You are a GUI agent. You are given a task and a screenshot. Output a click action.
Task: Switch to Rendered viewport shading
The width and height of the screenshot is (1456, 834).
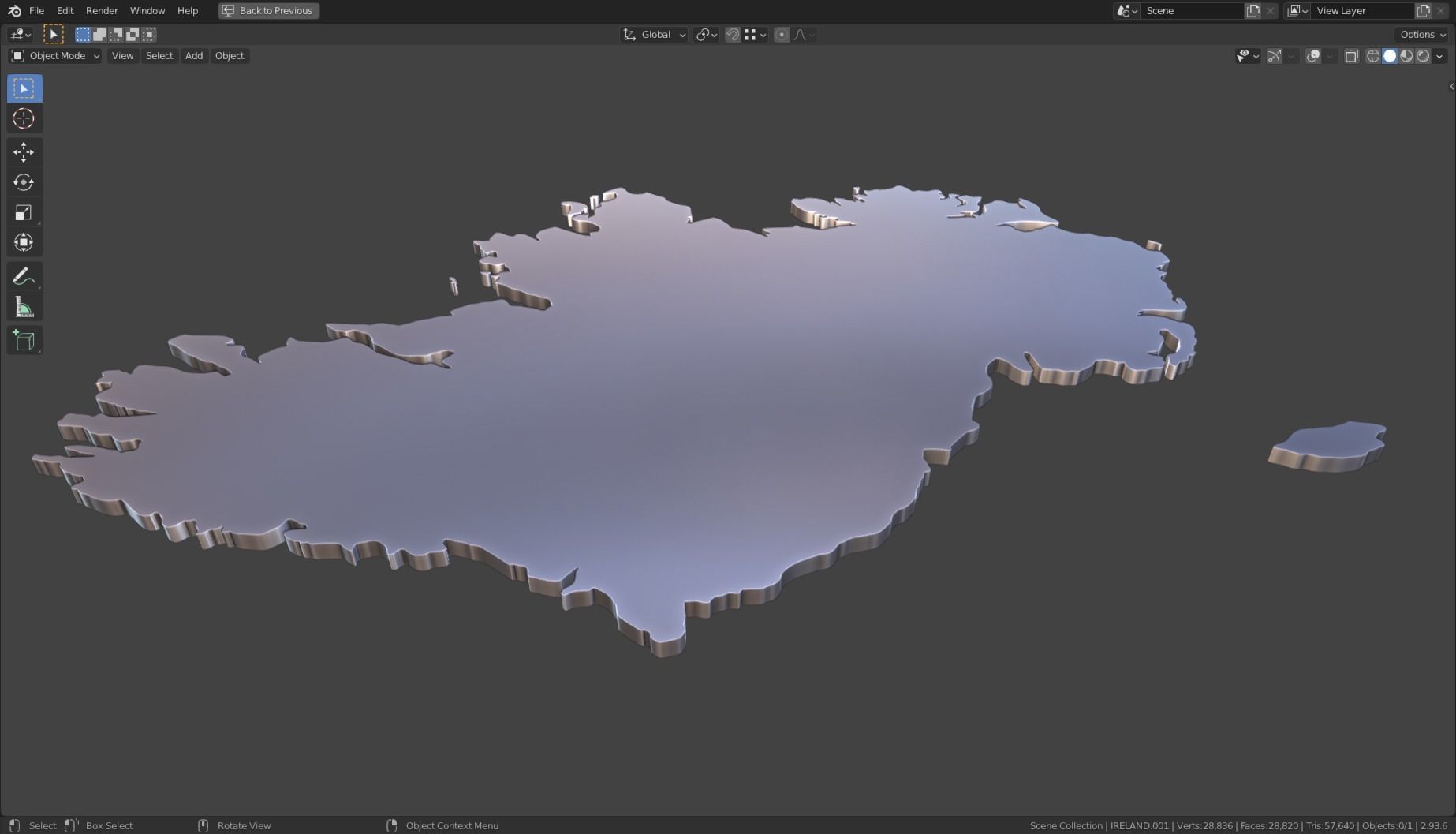pos(1423,55)
